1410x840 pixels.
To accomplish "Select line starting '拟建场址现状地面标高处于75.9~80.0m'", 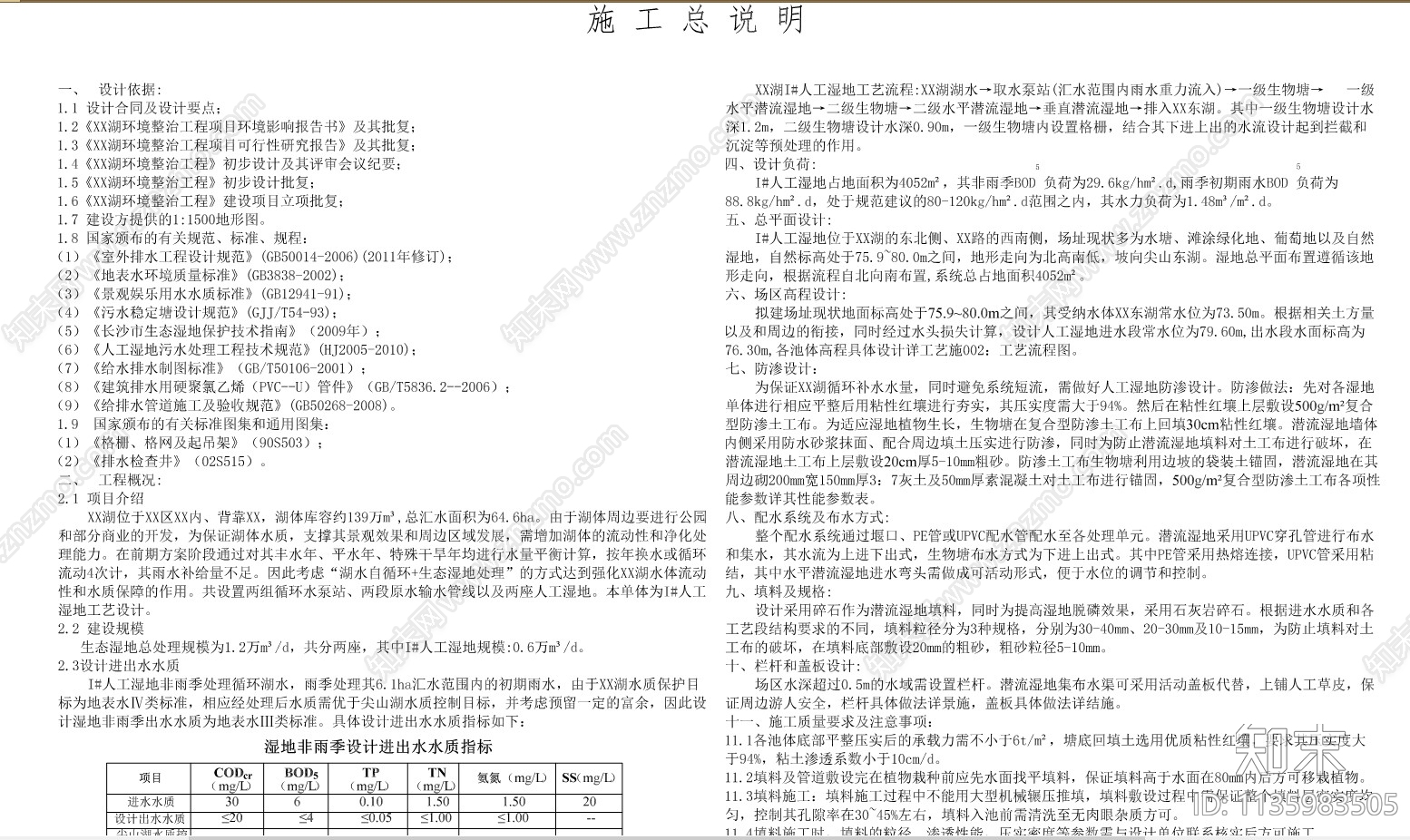I will pos(1064,312).
